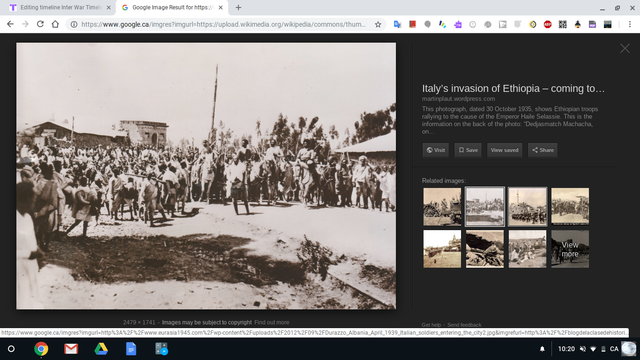Select the wheeled cannon related image
The image size is (640, 360).
pyautogui.click(x=442, y=207)
